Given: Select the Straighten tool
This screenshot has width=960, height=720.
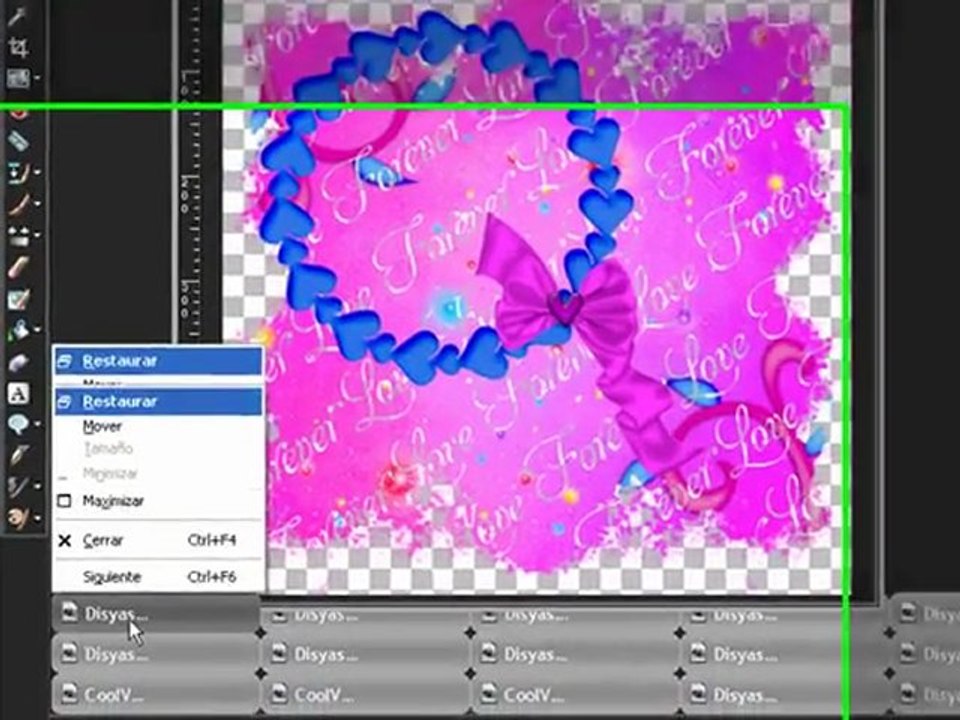Looking at the screenshot, I should [17, 78].
